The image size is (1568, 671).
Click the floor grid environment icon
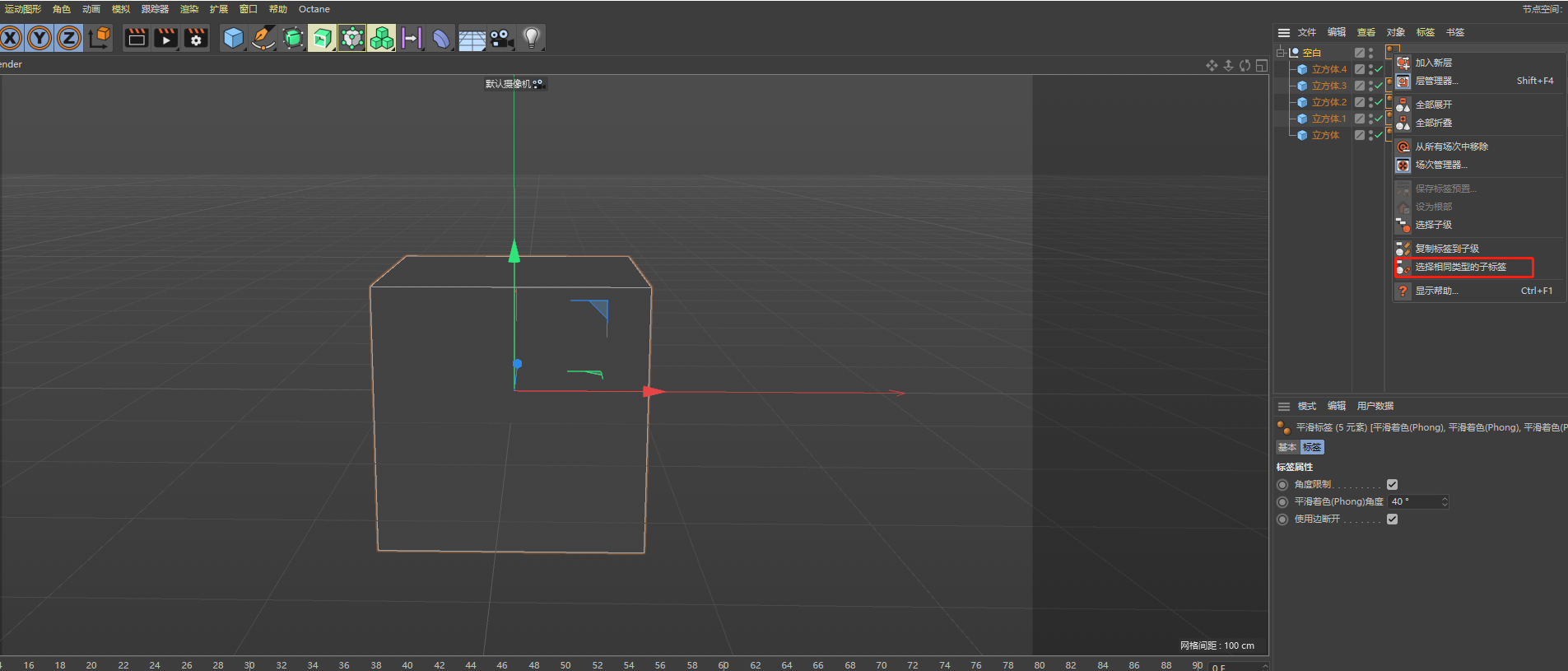[472, 38]
